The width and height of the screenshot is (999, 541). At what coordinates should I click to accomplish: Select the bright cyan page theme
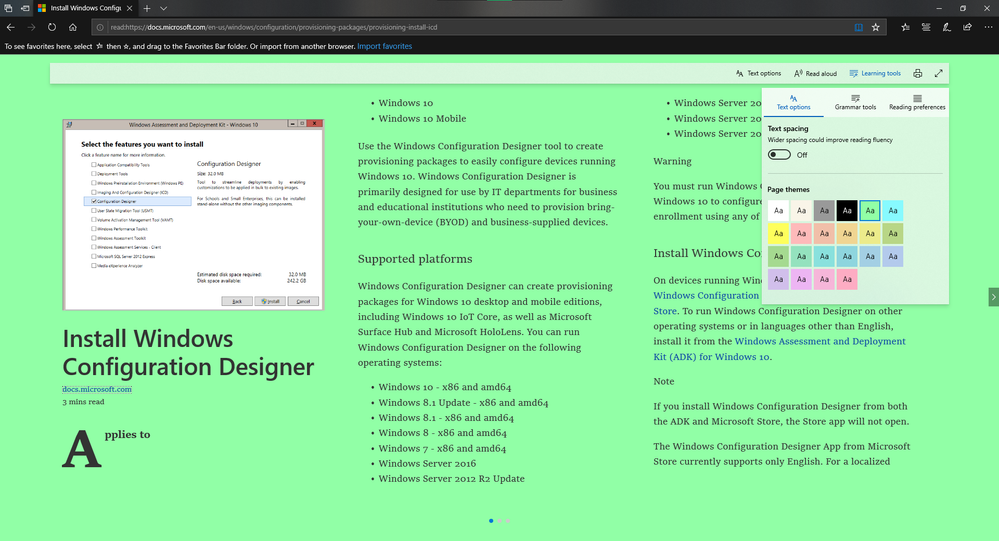(893, 210)
